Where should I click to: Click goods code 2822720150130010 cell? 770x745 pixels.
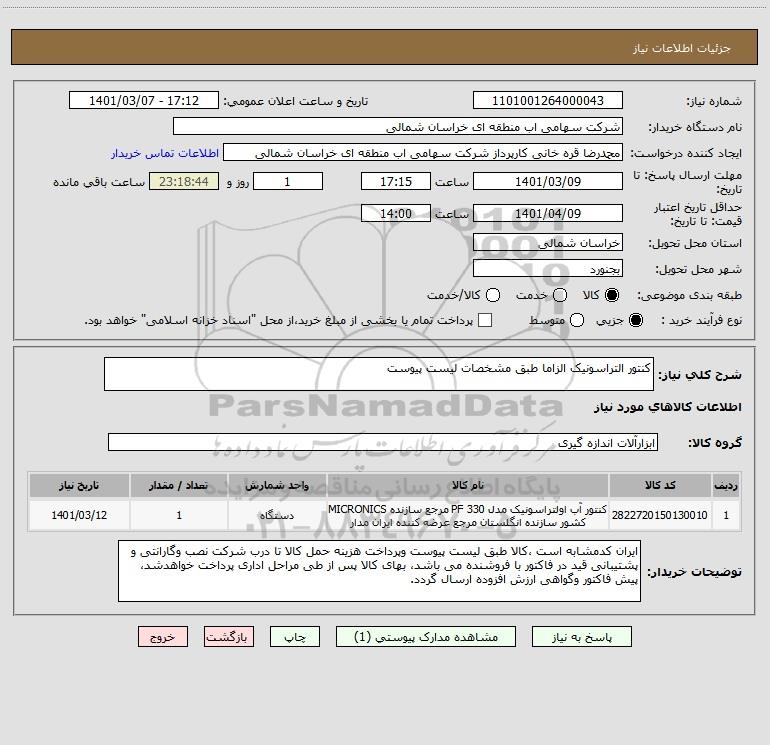660,515
